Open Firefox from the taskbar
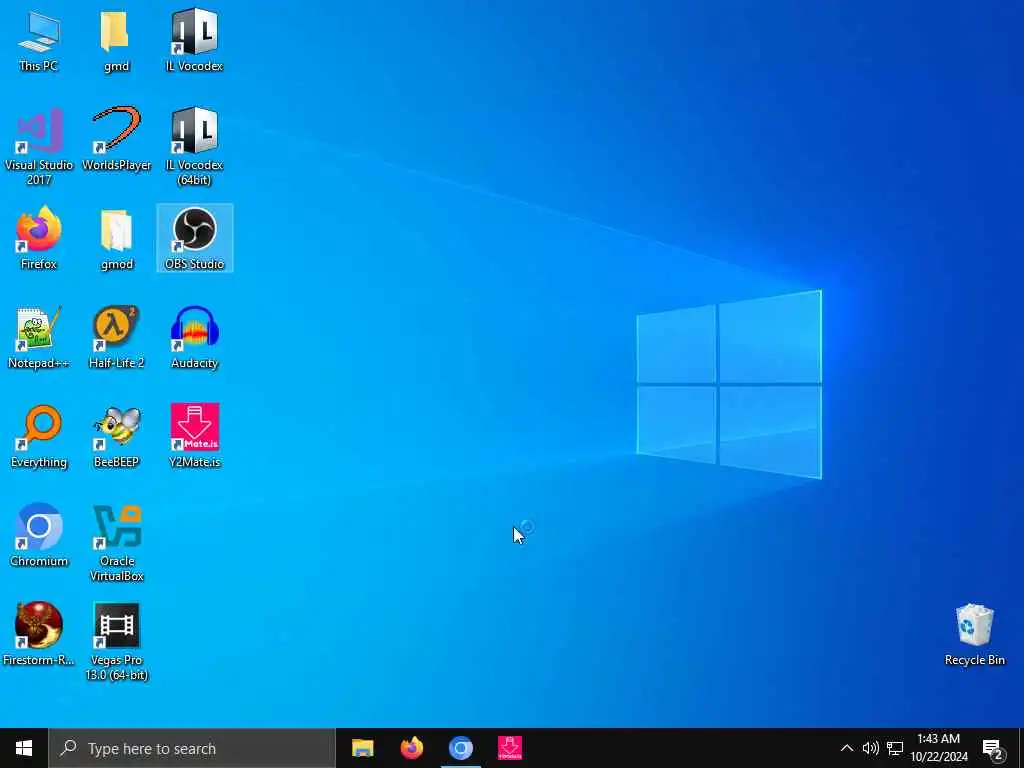 [411, 748]
